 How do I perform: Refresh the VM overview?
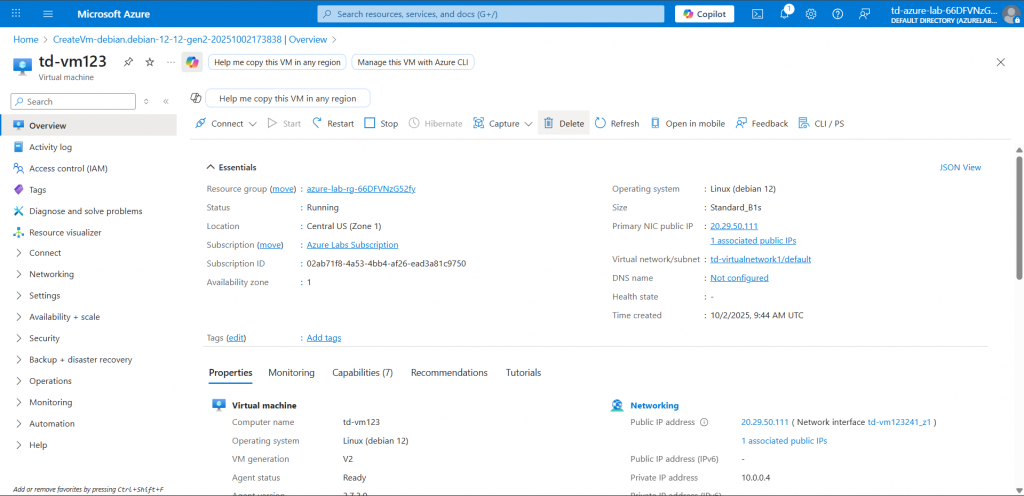617,124
